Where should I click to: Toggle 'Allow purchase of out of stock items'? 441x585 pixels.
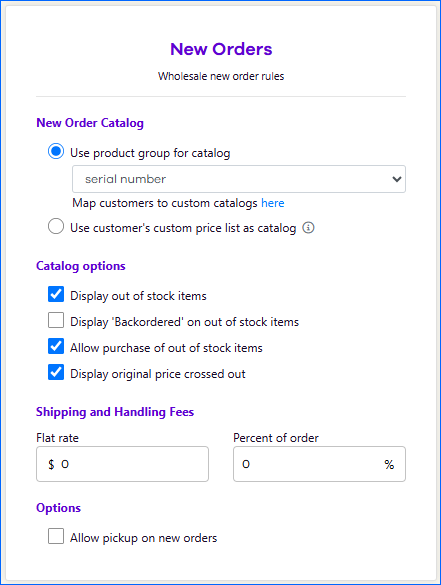(56, 347)
